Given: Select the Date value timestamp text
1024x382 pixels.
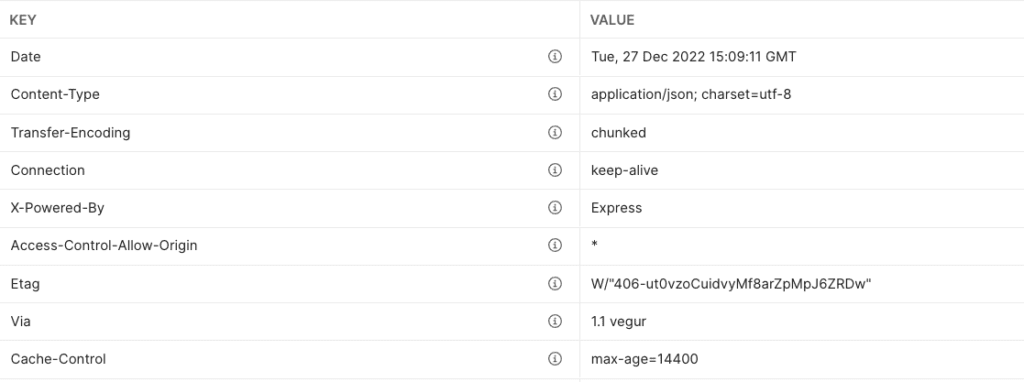Looking at the screenshot, I should tap(694, 57).
